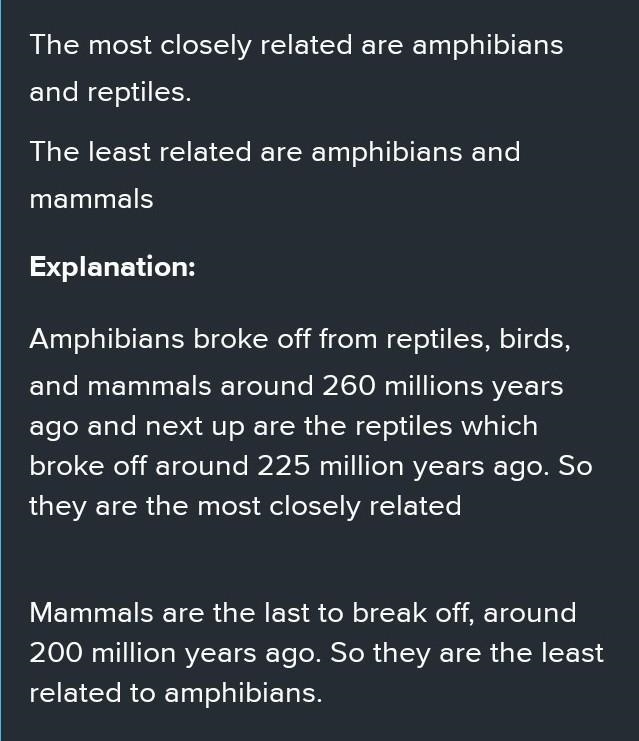Click the word amphibians in first sentence
639x741 pixels.
click(x=487, y=46)
